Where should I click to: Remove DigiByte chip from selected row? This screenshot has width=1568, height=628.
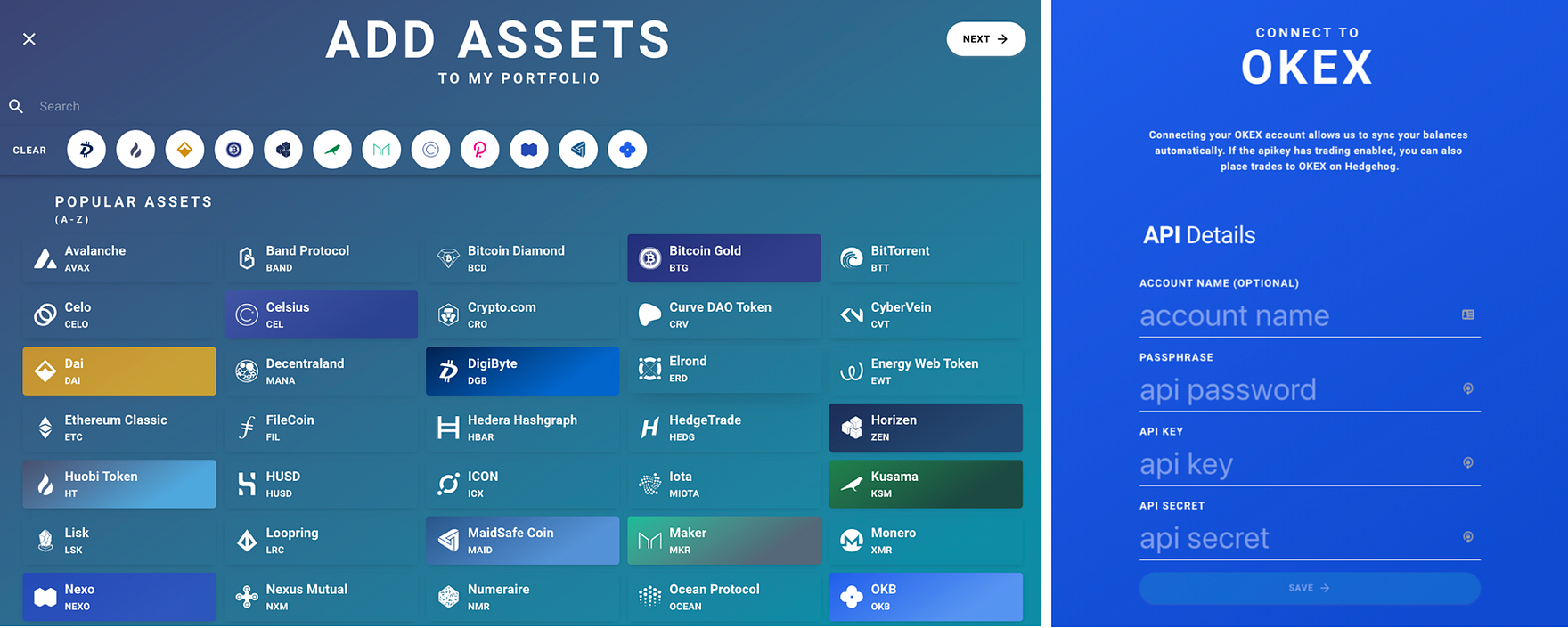tap(86, 150)
